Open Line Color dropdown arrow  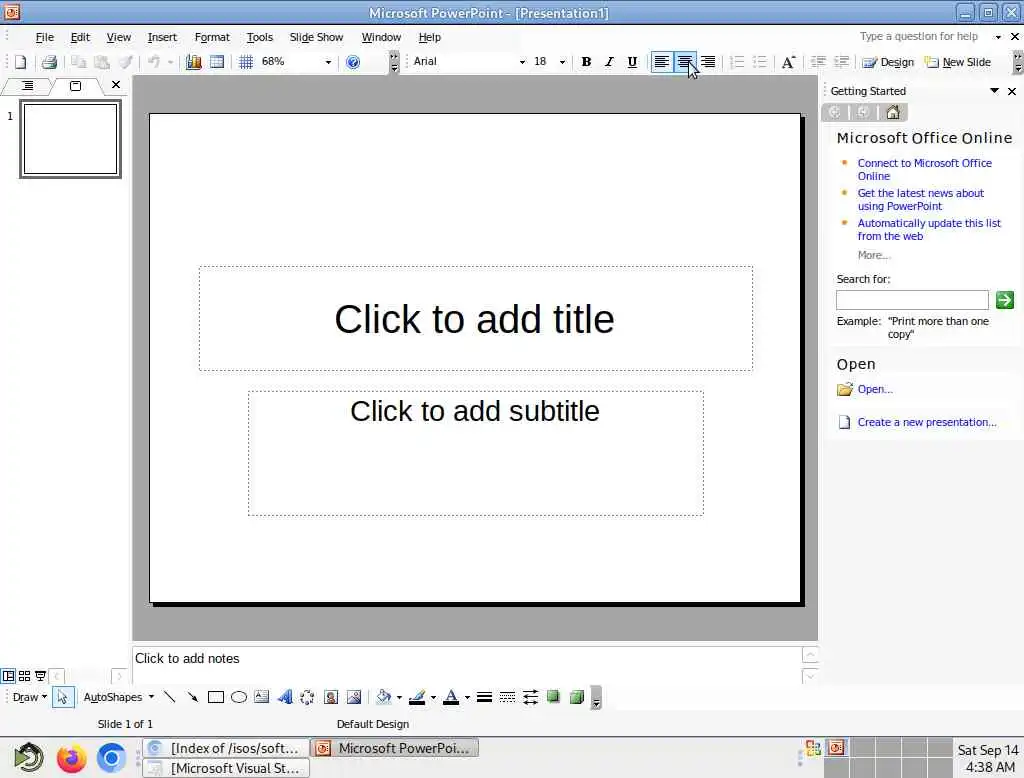433,697
